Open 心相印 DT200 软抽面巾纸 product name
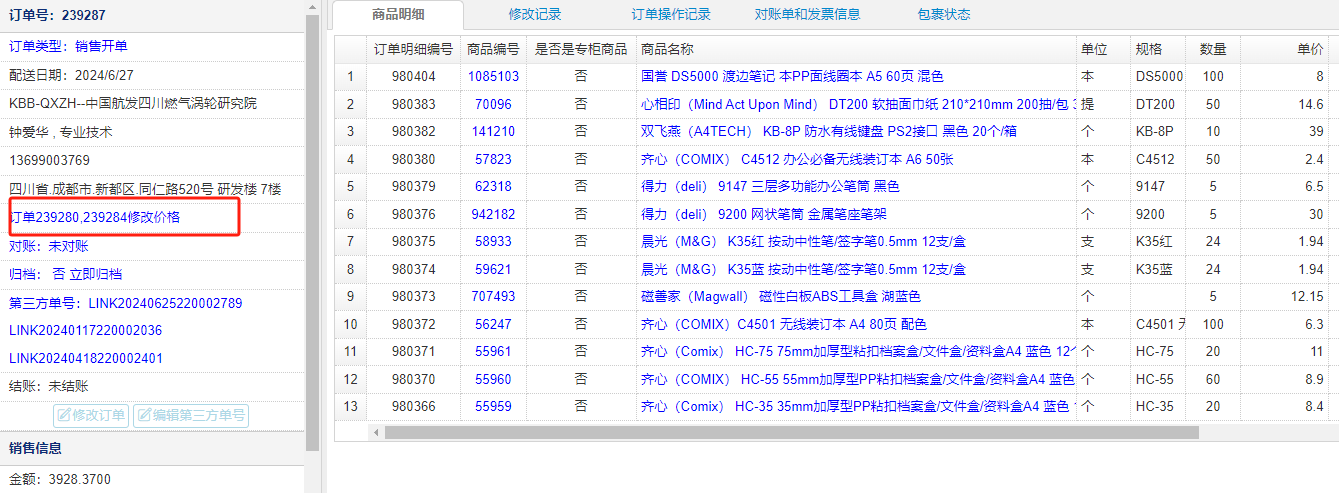The image size is (1339, 493). pyautogui.click(x=858, y=104)
